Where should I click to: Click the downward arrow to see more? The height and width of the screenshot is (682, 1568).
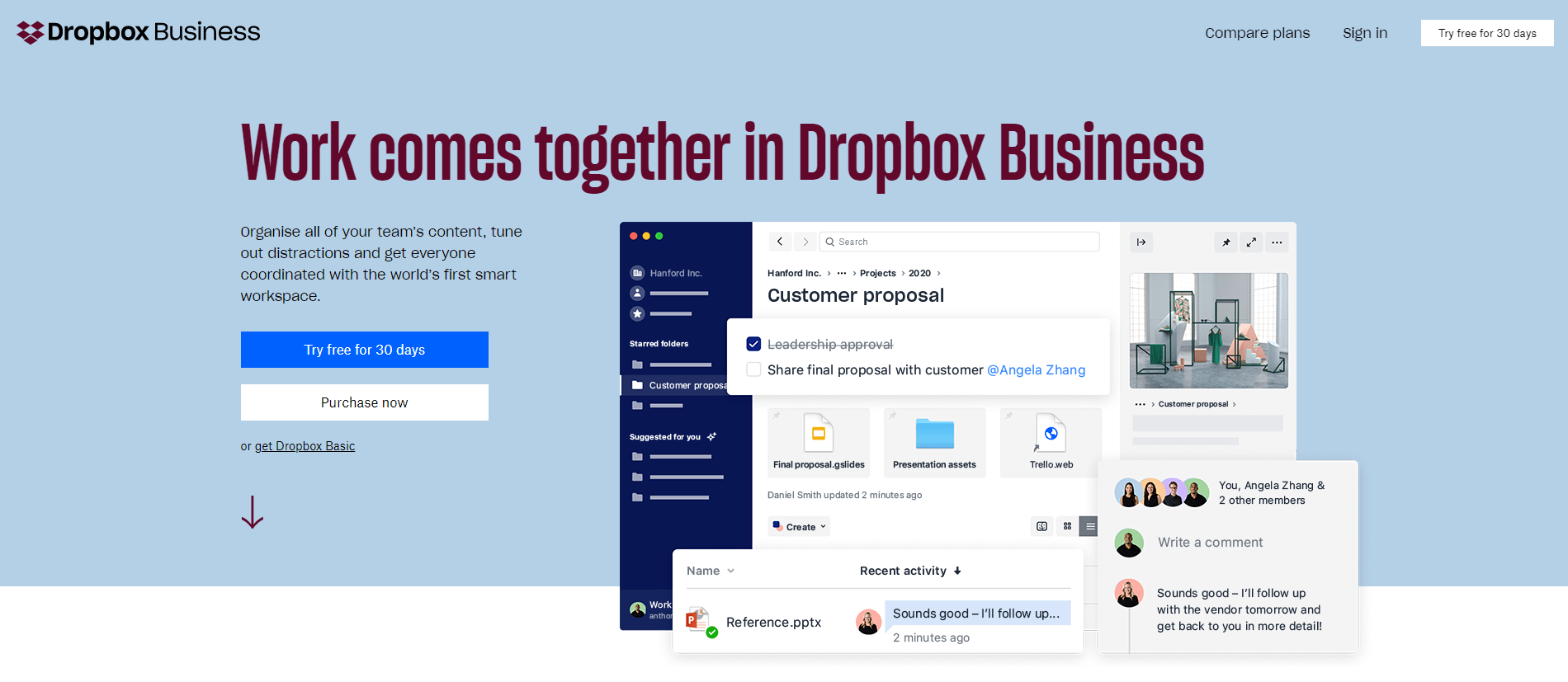252,512
